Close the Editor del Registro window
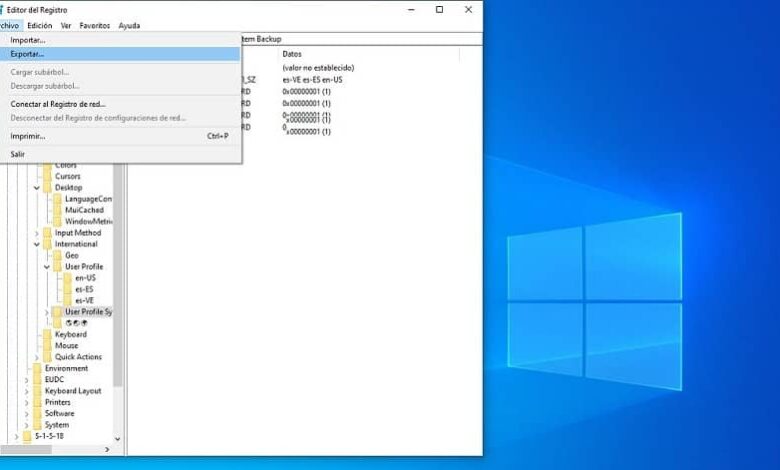 coord(468,9)
